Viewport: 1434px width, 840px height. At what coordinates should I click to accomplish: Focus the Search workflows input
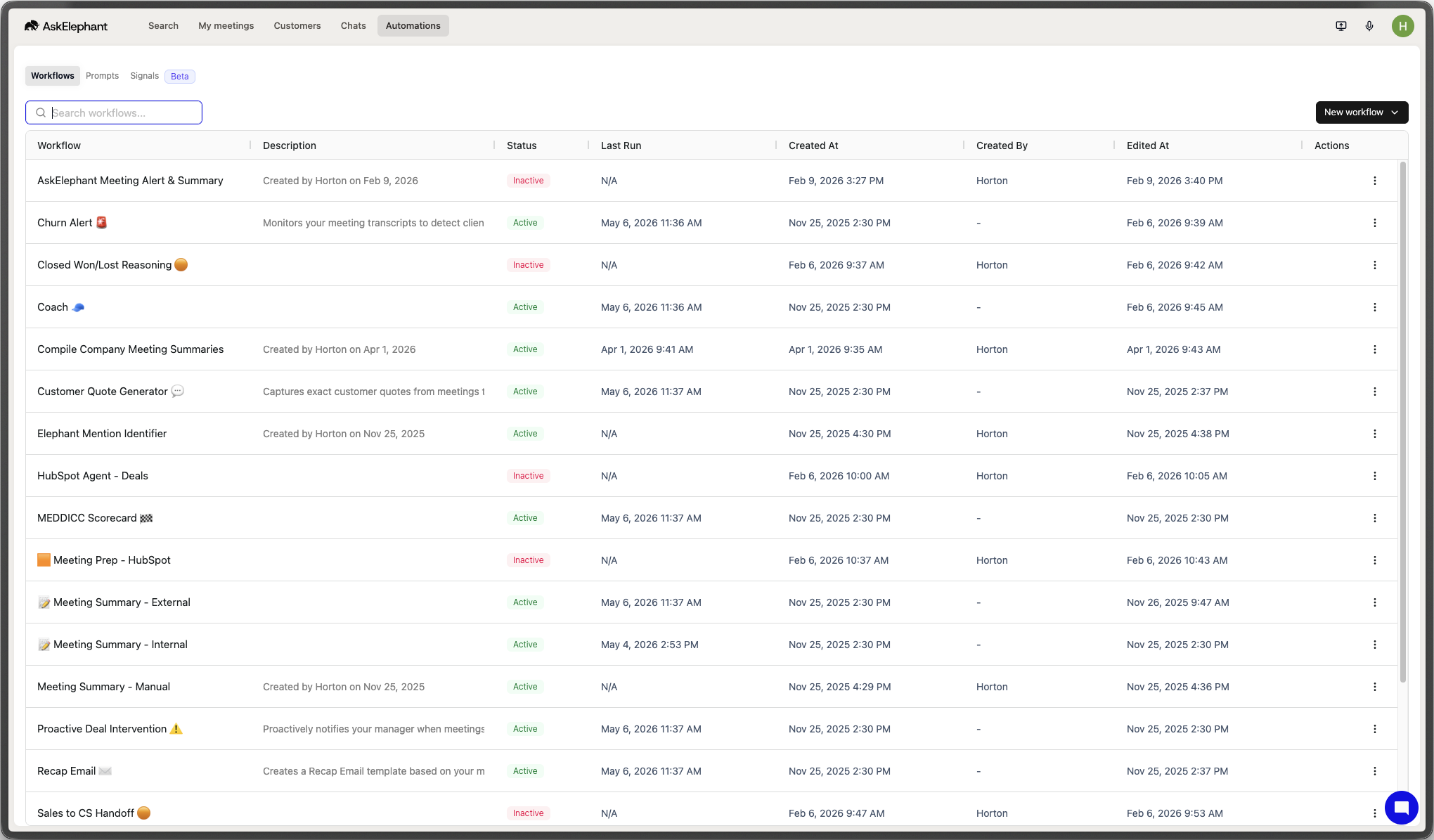[114, 112]
